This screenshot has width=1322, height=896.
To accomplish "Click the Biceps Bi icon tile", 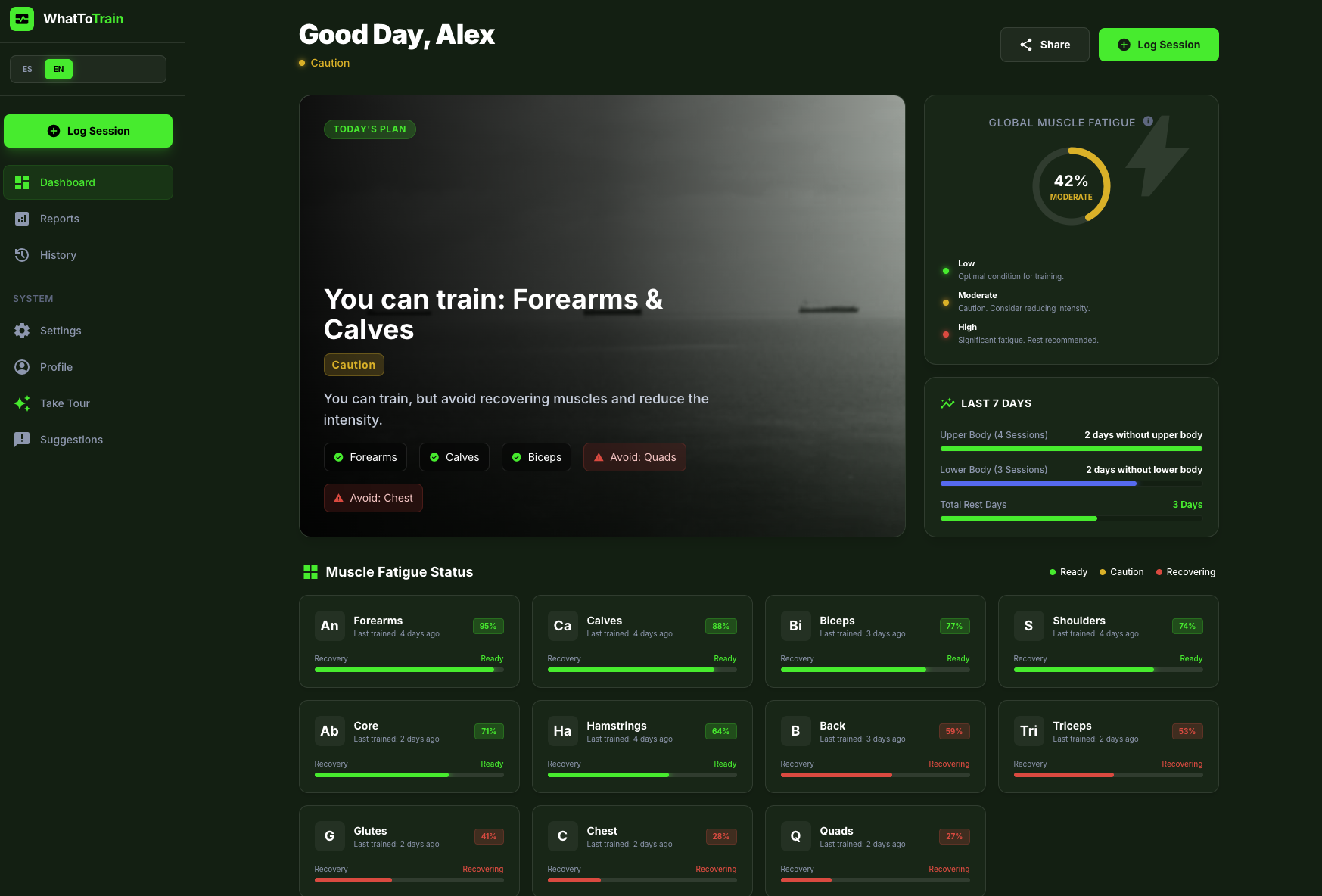I will [795, 626].
